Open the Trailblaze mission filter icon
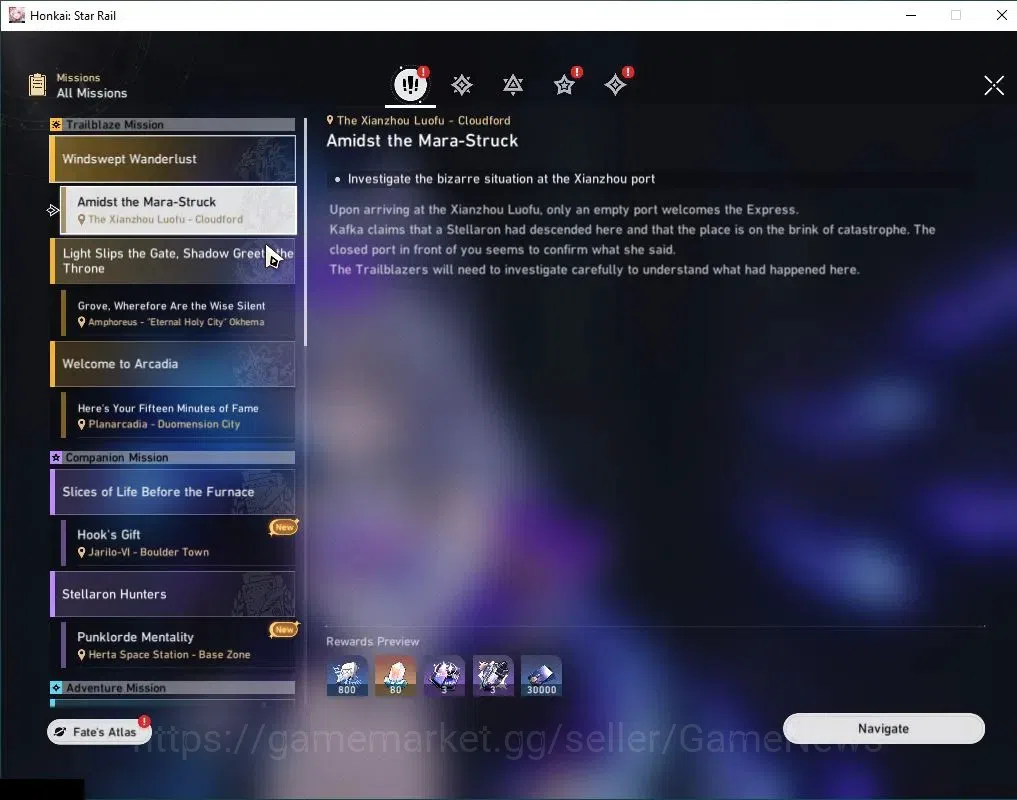The width and height of the screenshot is (1017, 800). tap(462, 84)
